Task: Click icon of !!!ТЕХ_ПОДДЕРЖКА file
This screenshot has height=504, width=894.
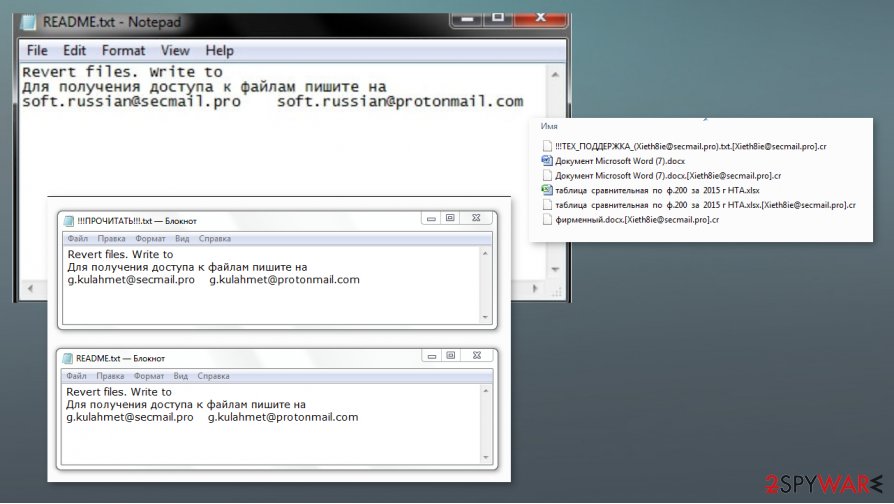Action: (x=547, y=146)
